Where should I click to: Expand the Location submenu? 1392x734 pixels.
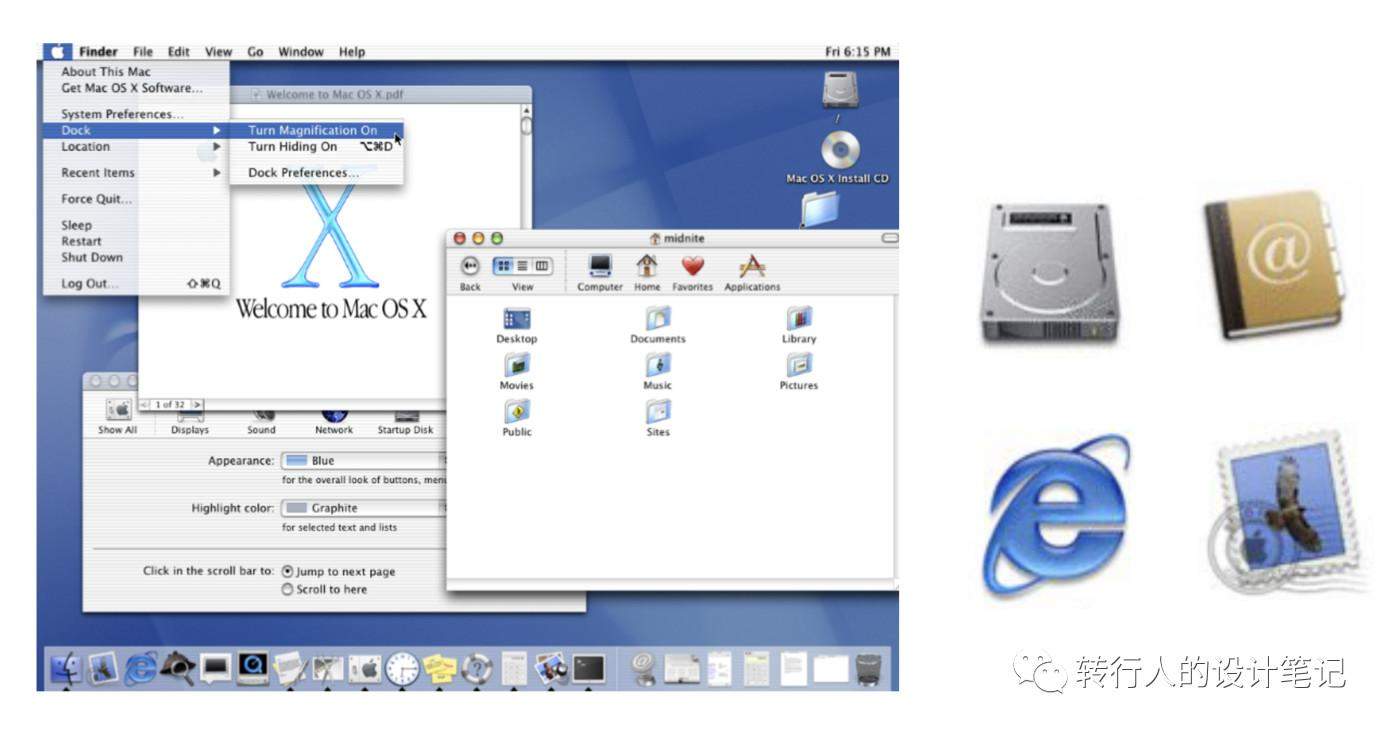(136, 147)
